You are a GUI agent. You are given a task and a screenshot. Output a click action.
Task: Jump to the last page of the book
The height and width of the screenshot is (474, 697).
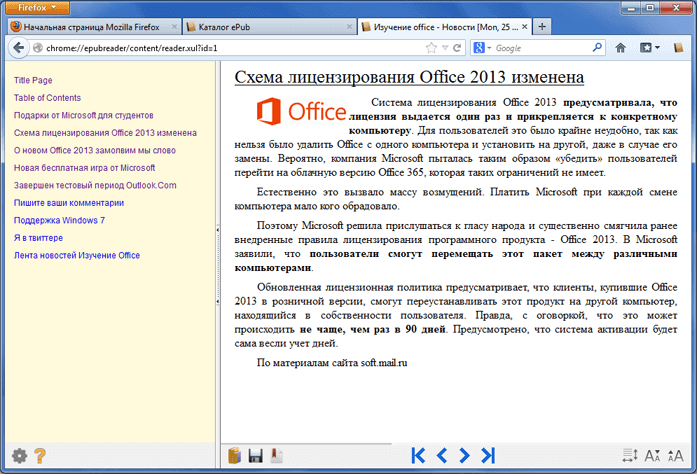pos(488,455)
